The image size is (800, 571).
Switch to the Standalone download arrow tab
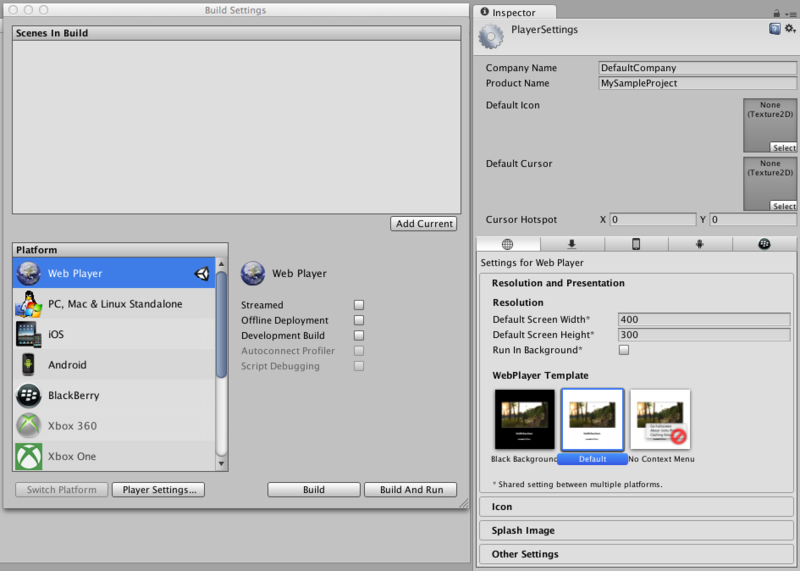(x=572, y=244)
